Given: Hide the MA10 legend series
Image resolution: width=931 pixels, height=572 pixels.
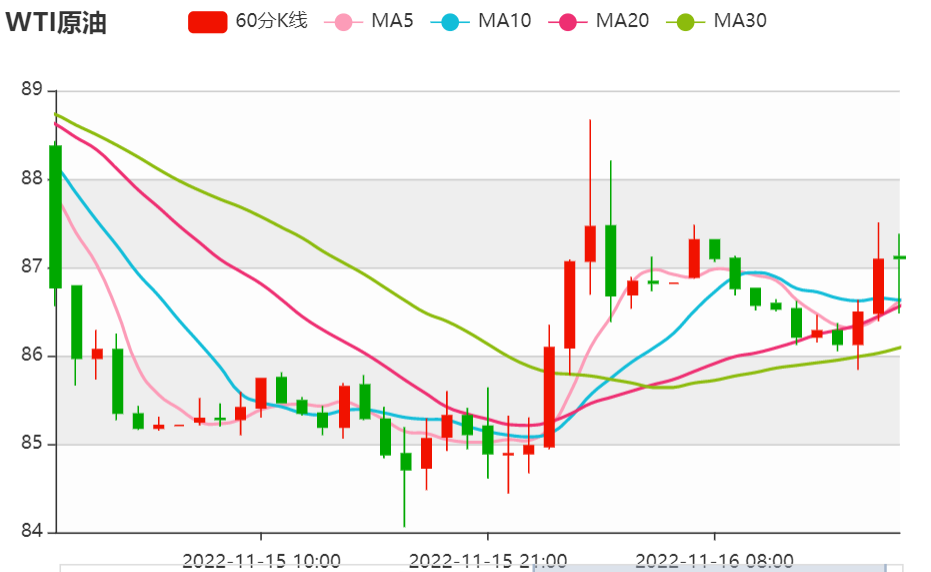Looking at the screenshot, I should tap(481, 21).
